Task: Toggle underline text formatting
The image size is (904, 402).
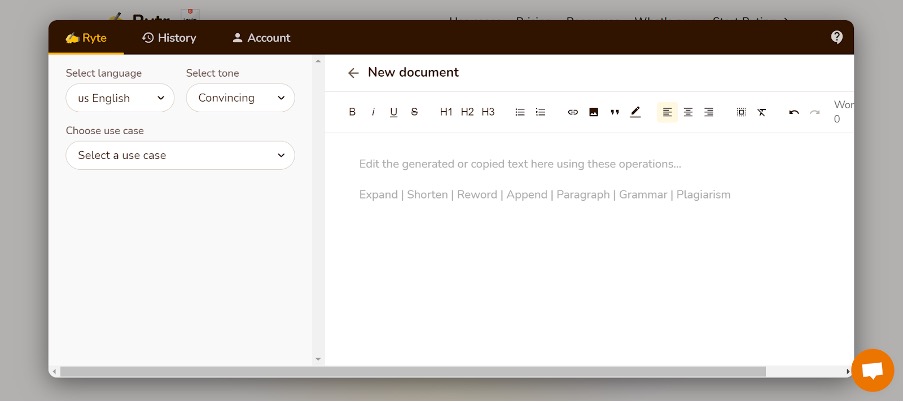Action: click(394, 112)
